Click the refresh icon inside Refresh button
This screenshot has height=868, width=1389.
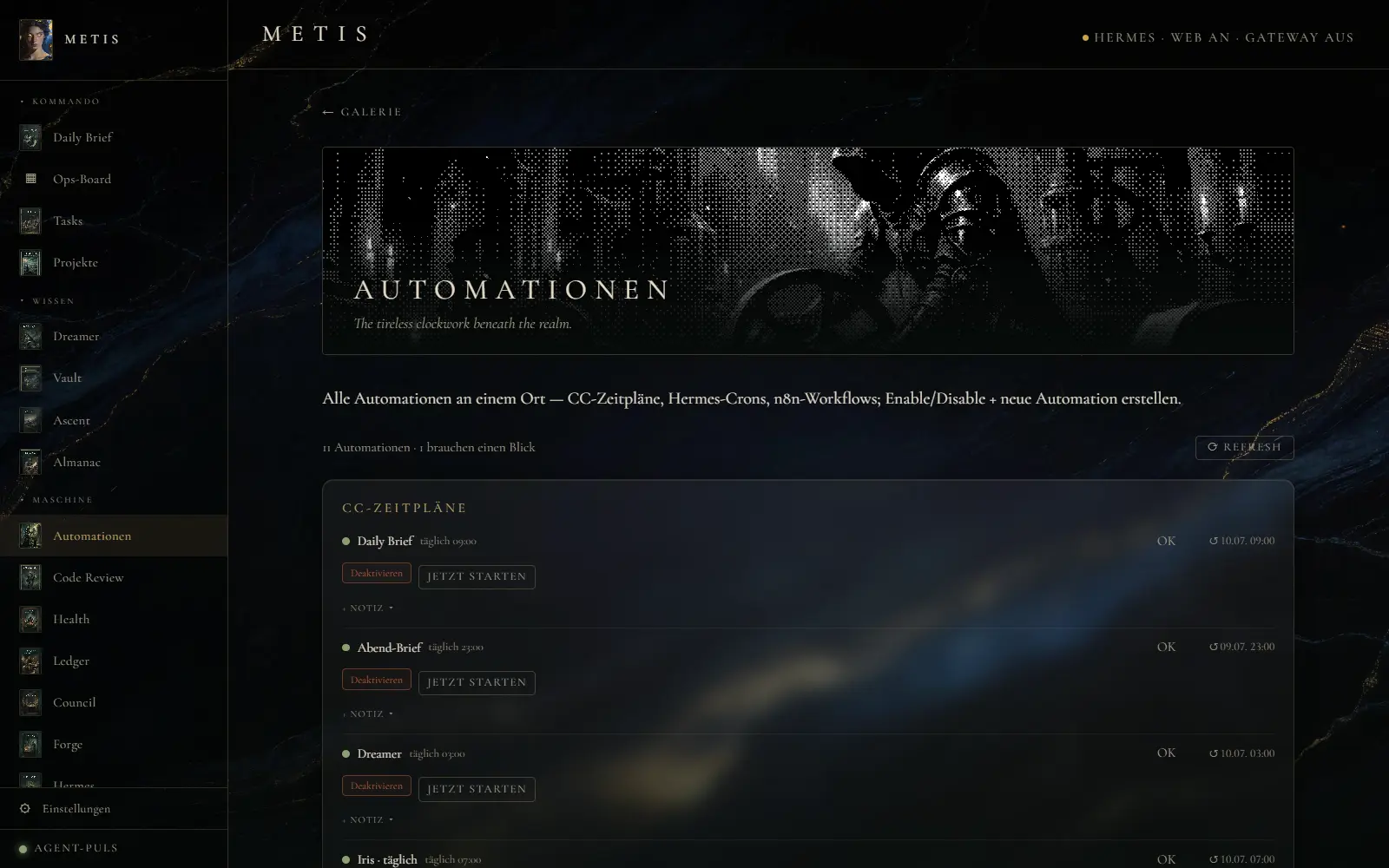click(1213, 447)
